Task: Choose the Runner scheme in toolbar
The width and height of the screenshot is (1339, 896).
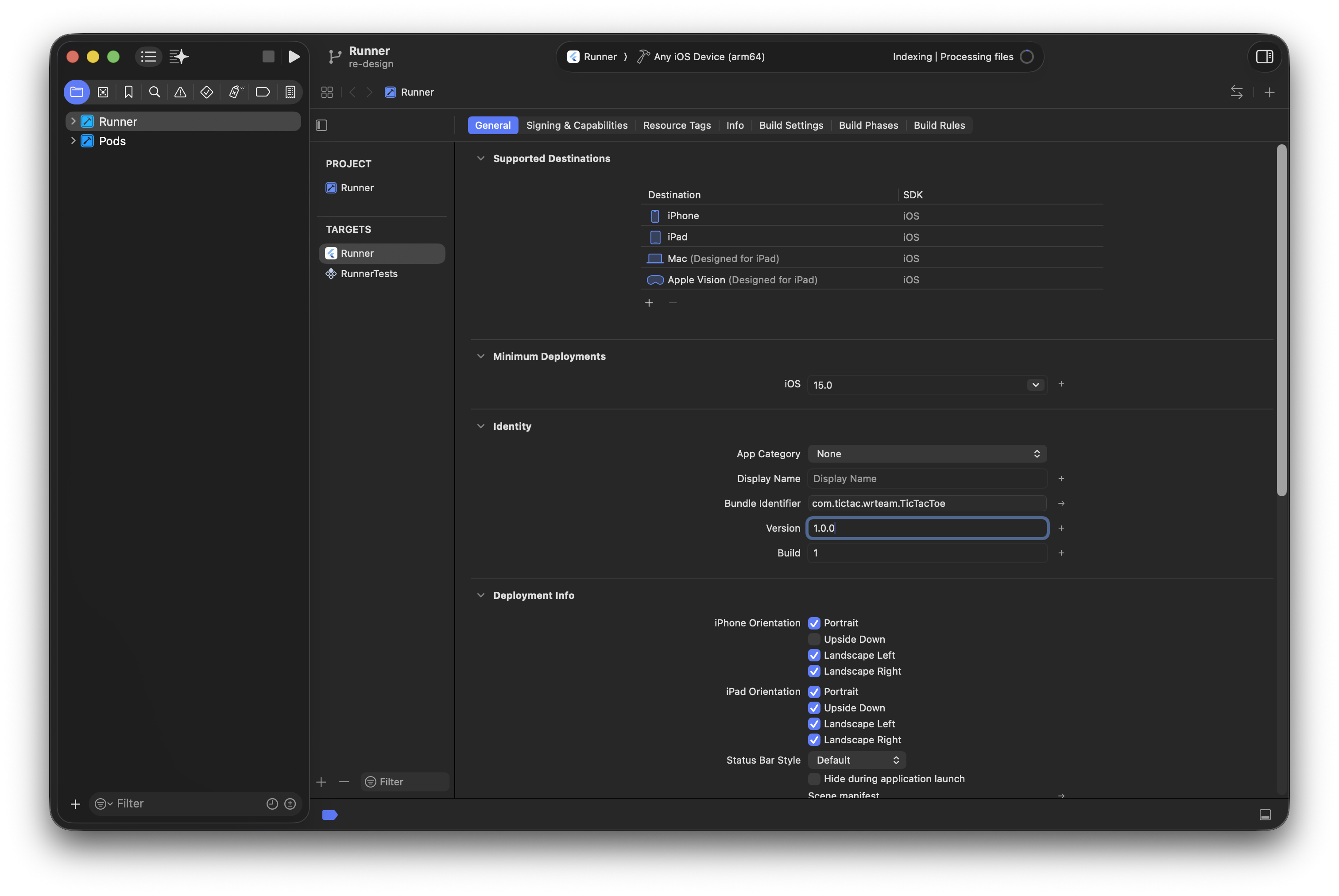Action: coord(592,57)
